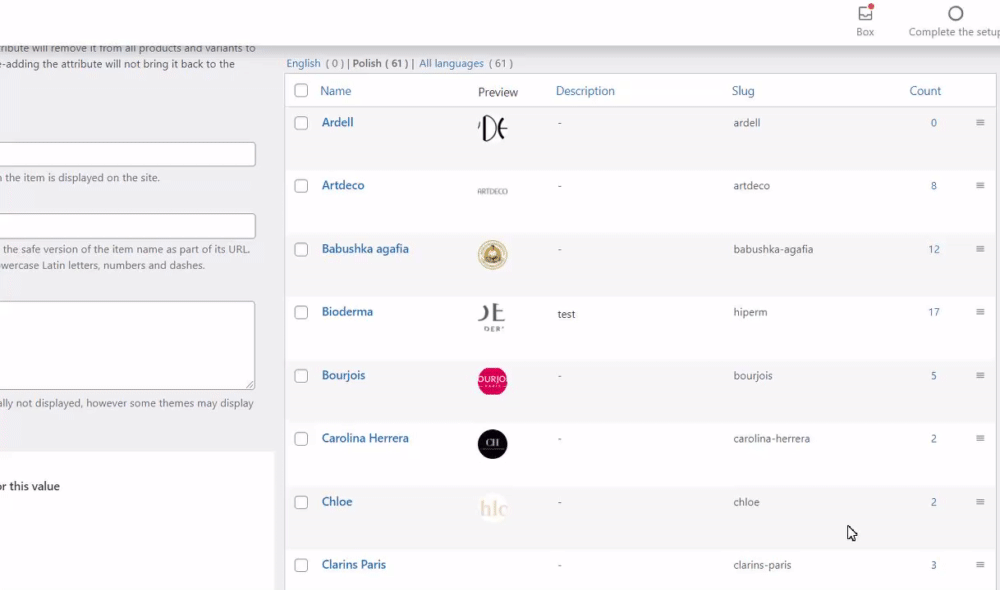Click the drag handle for the Artdeco row

980,186
